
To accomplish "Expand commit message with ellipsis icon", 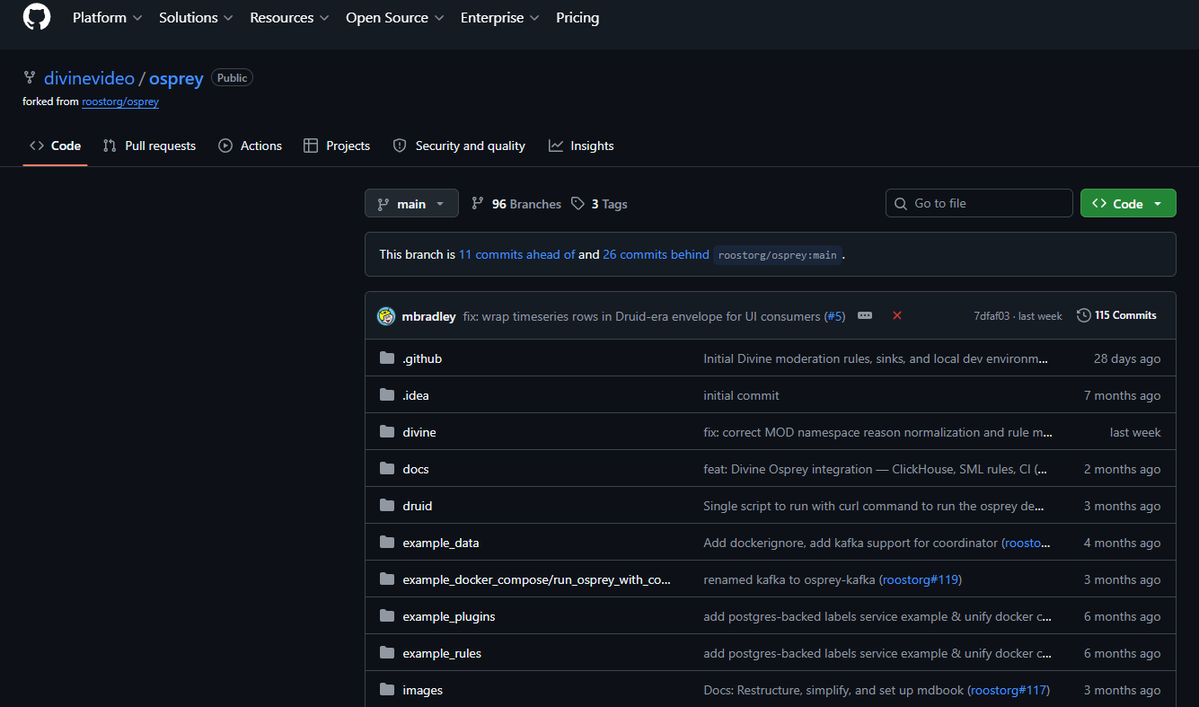I will pos(865,315).
